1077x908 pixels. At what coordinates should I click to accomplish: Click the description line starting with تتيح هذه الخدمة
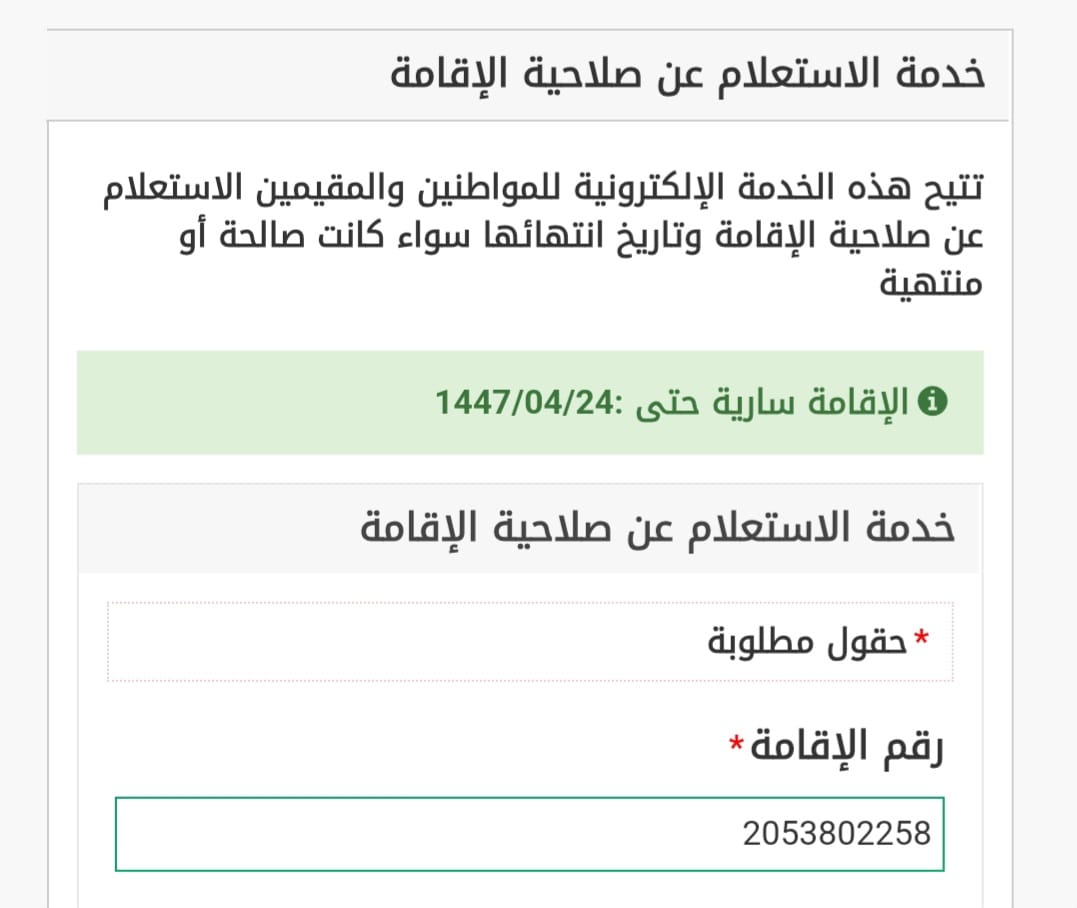tap(545, 188)
